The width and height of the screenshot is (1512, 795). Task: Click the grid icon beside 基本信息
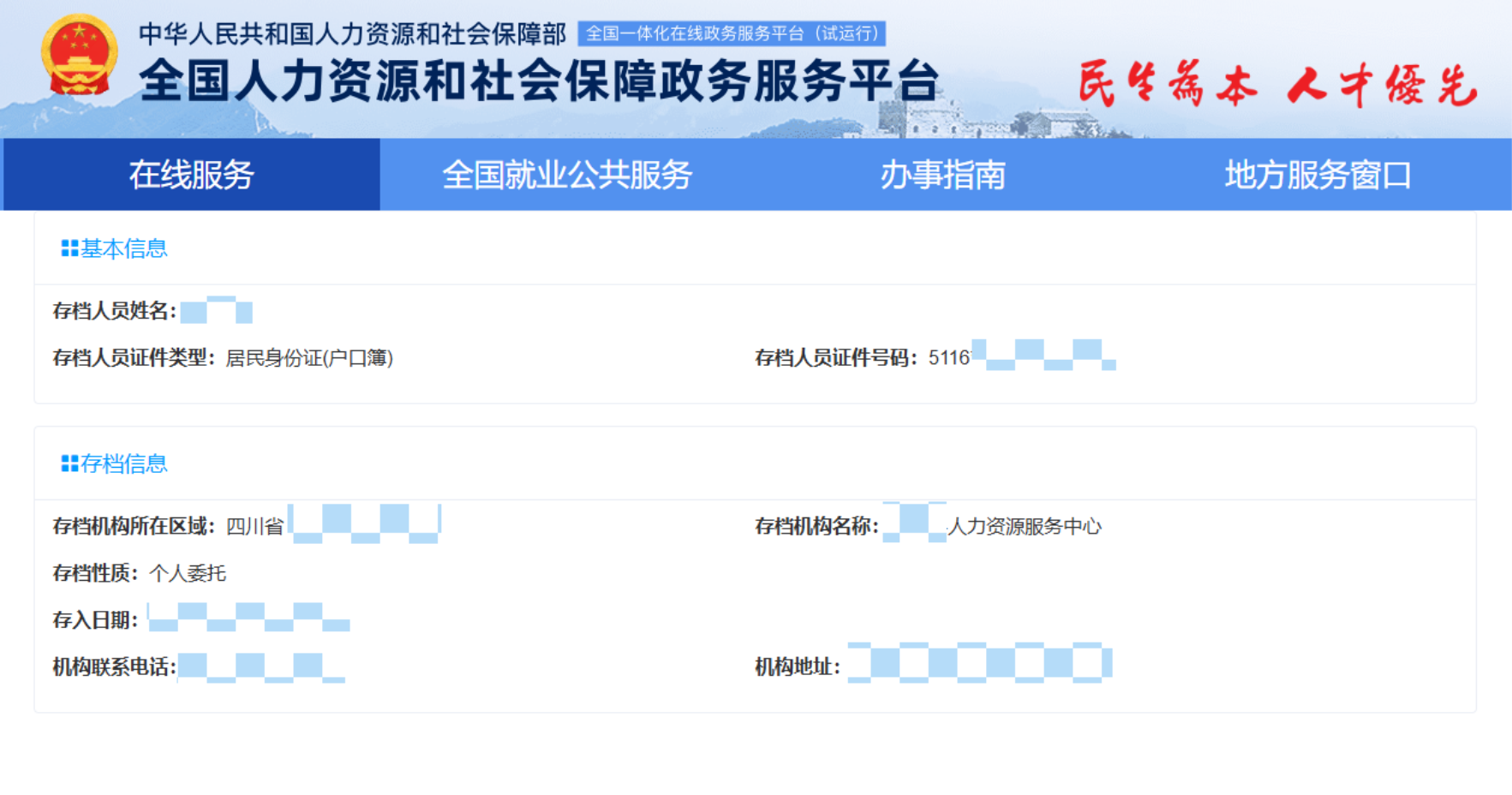[x=69, y=248]
